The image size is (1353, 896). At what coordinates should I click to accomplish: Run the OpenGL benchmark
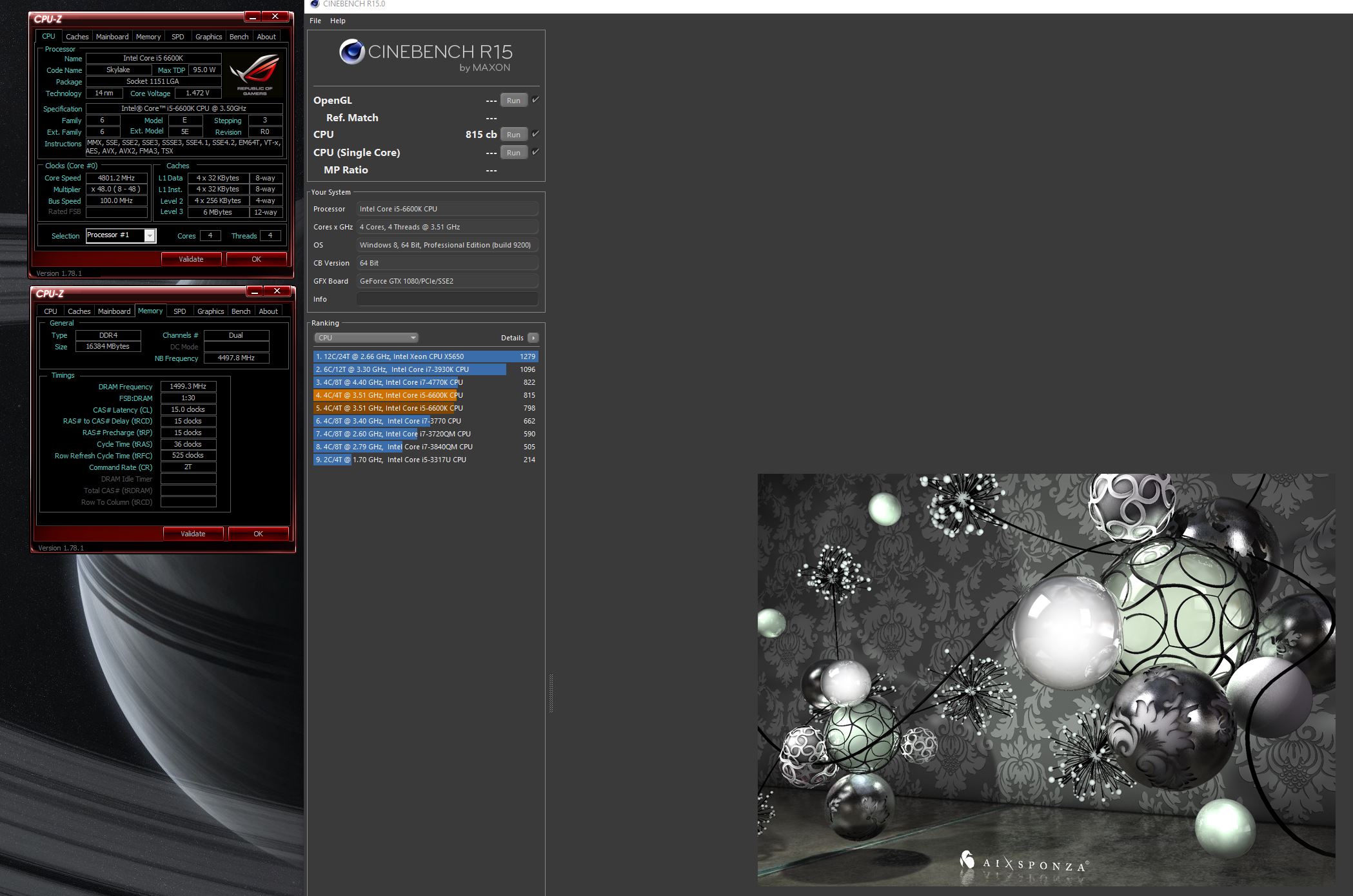[x=513, y=101]
